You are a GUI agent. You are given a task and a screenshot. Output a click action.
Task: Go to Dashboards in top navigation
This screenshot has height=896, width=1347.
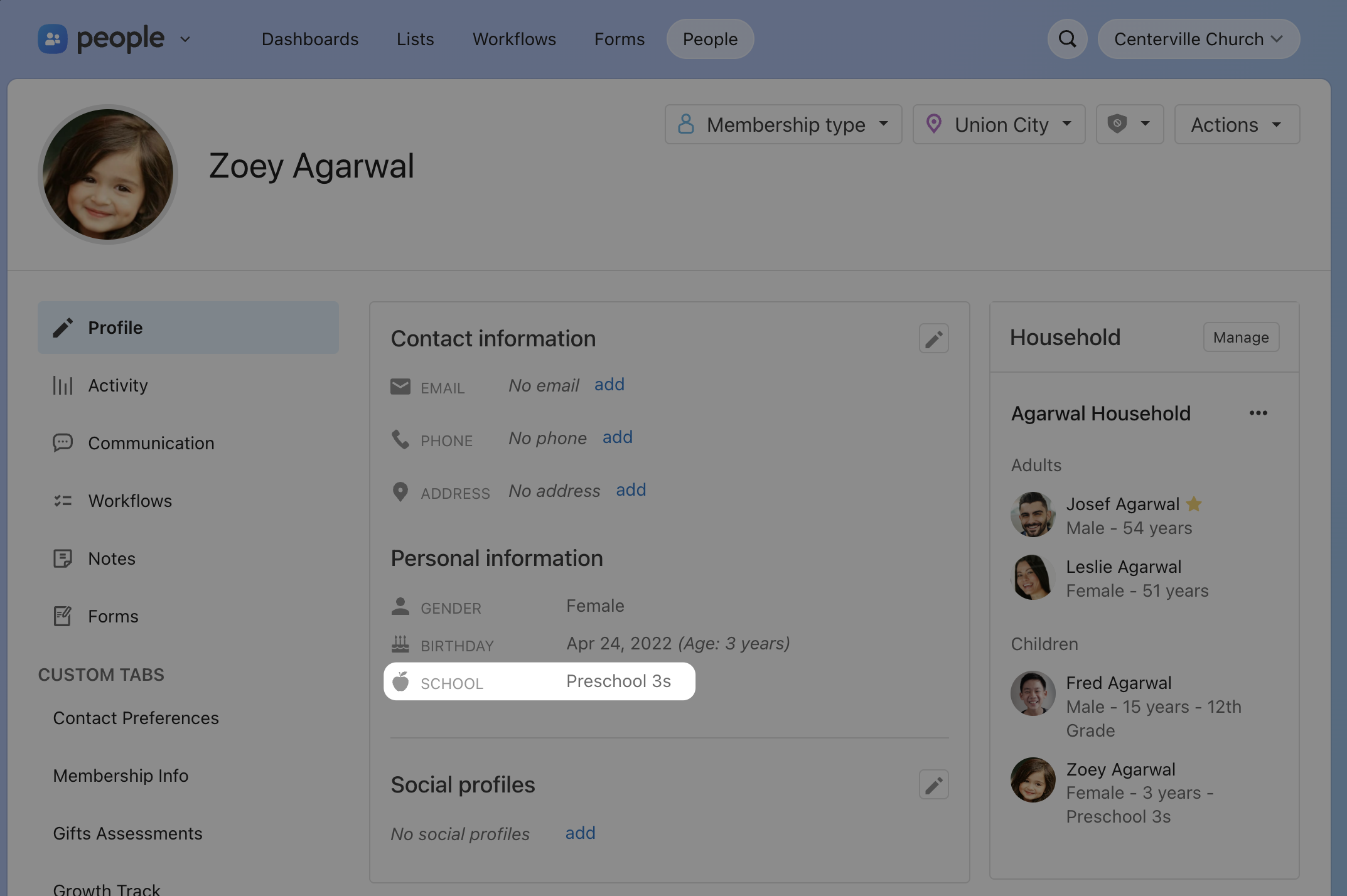[310, 39]
